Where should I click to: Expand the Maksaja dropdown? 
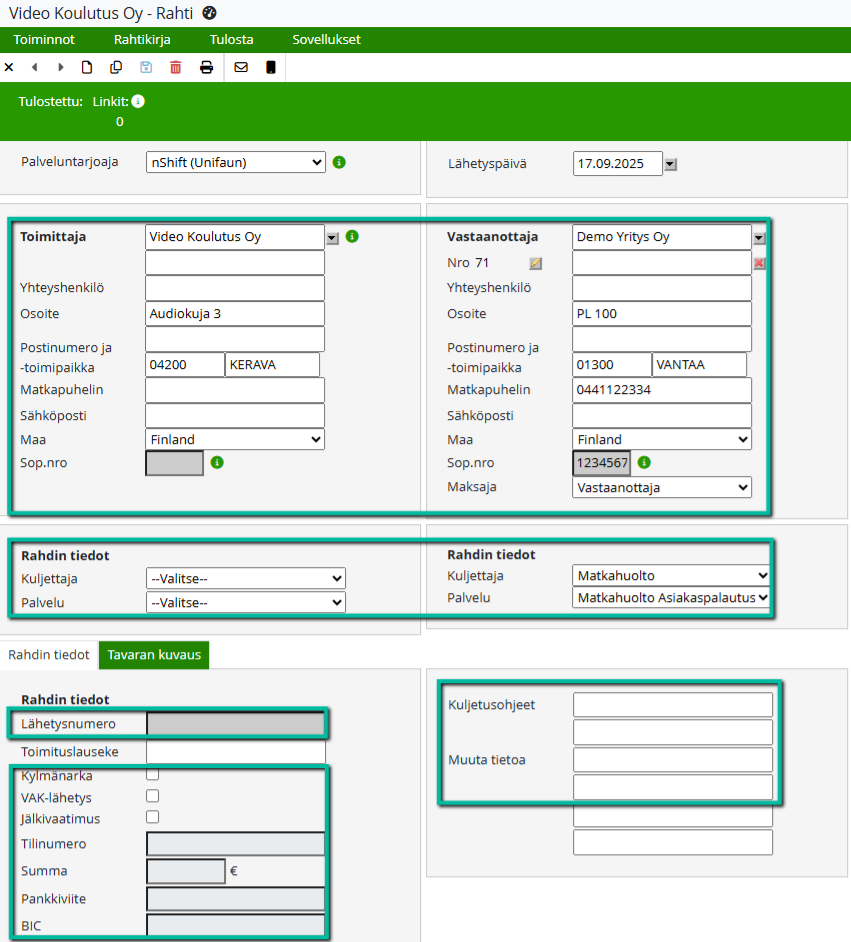tap(661, 487)
